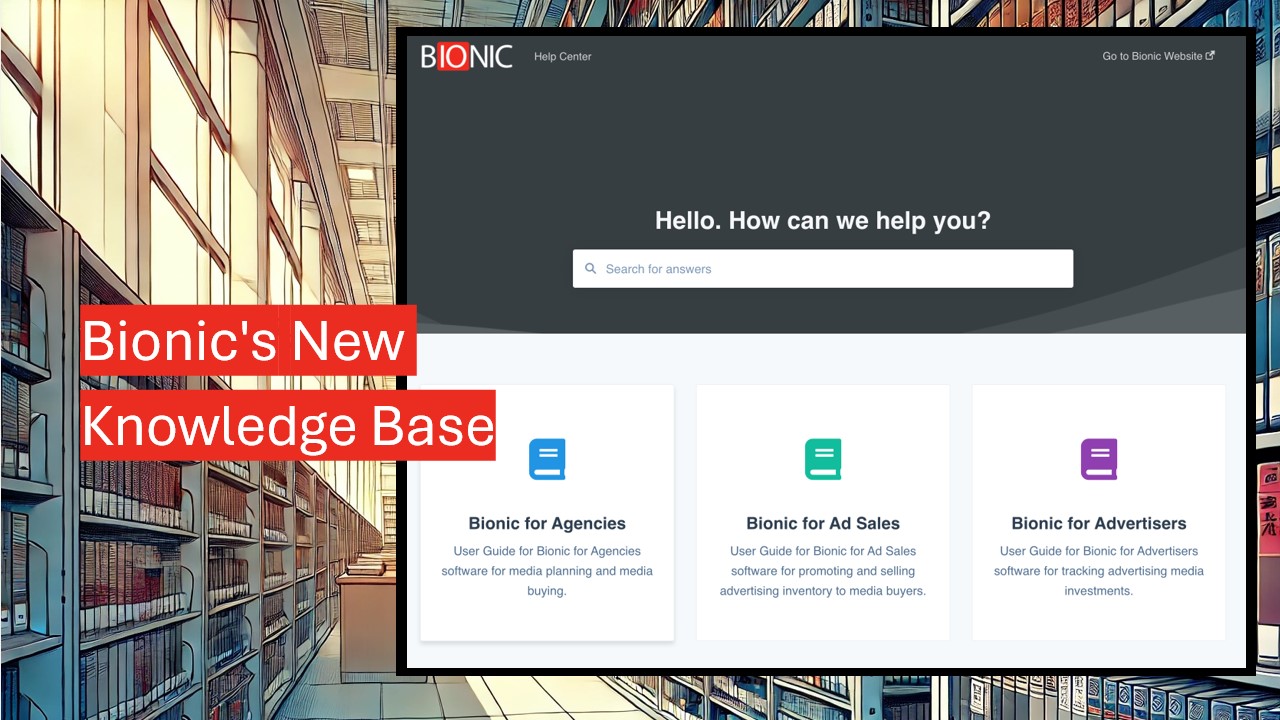Image resolution: width=1280 pixels, height=720 pixels.
Task: Select the blue book icon for Agencies
Action: [x=547, y=459]
